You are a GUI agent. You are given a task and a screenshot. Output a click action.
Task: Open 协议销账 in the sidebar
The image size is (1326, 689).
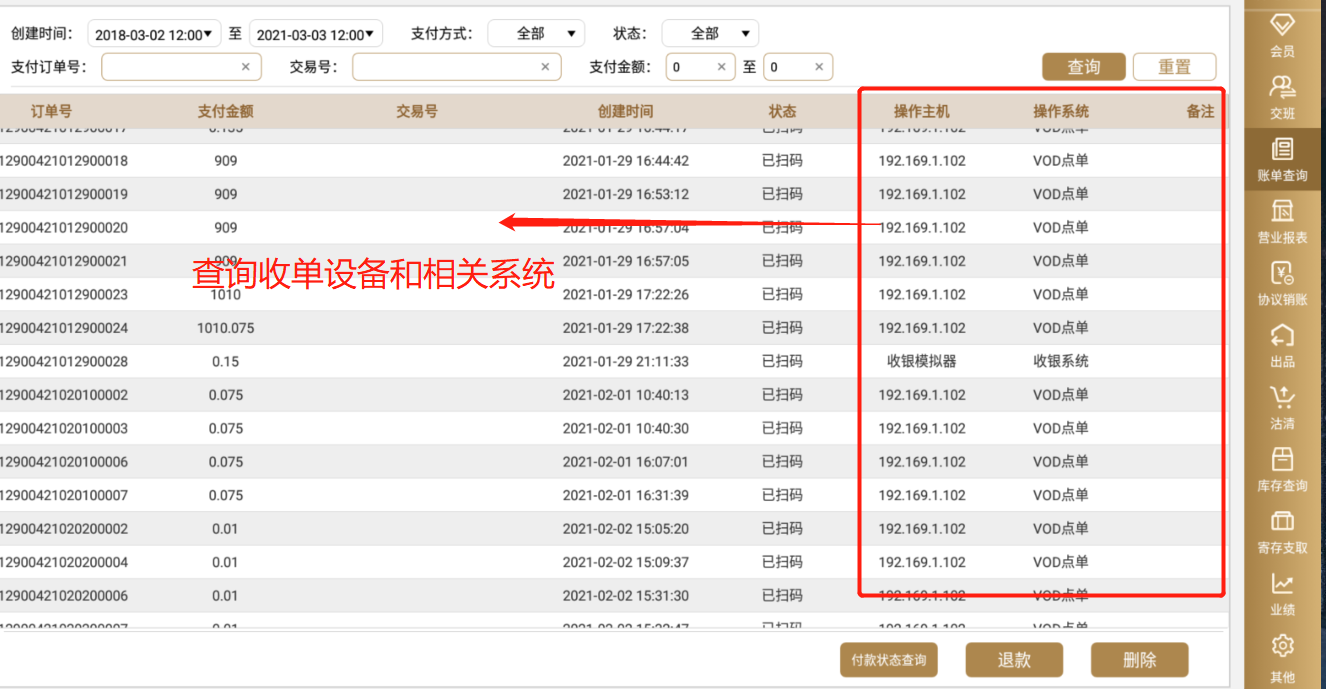coord(1282,283)
